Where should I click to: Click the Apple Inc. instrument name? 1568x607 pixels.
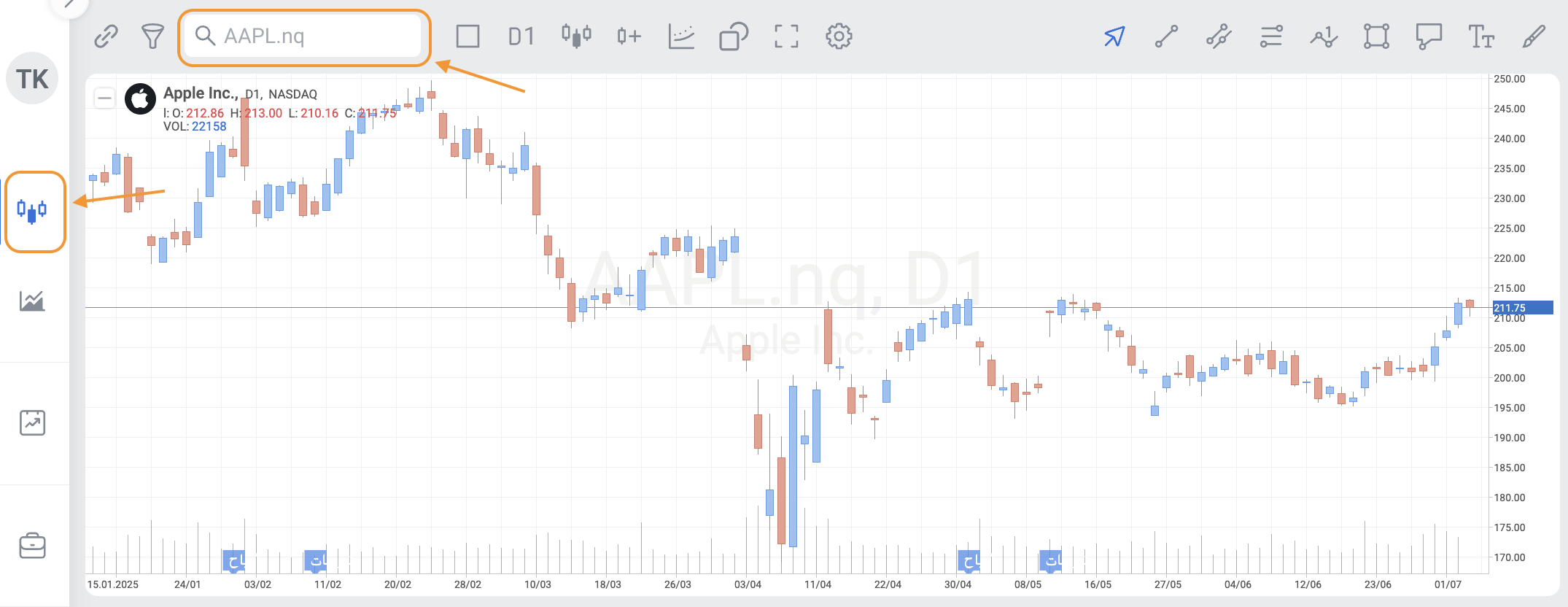pos(201,93)
